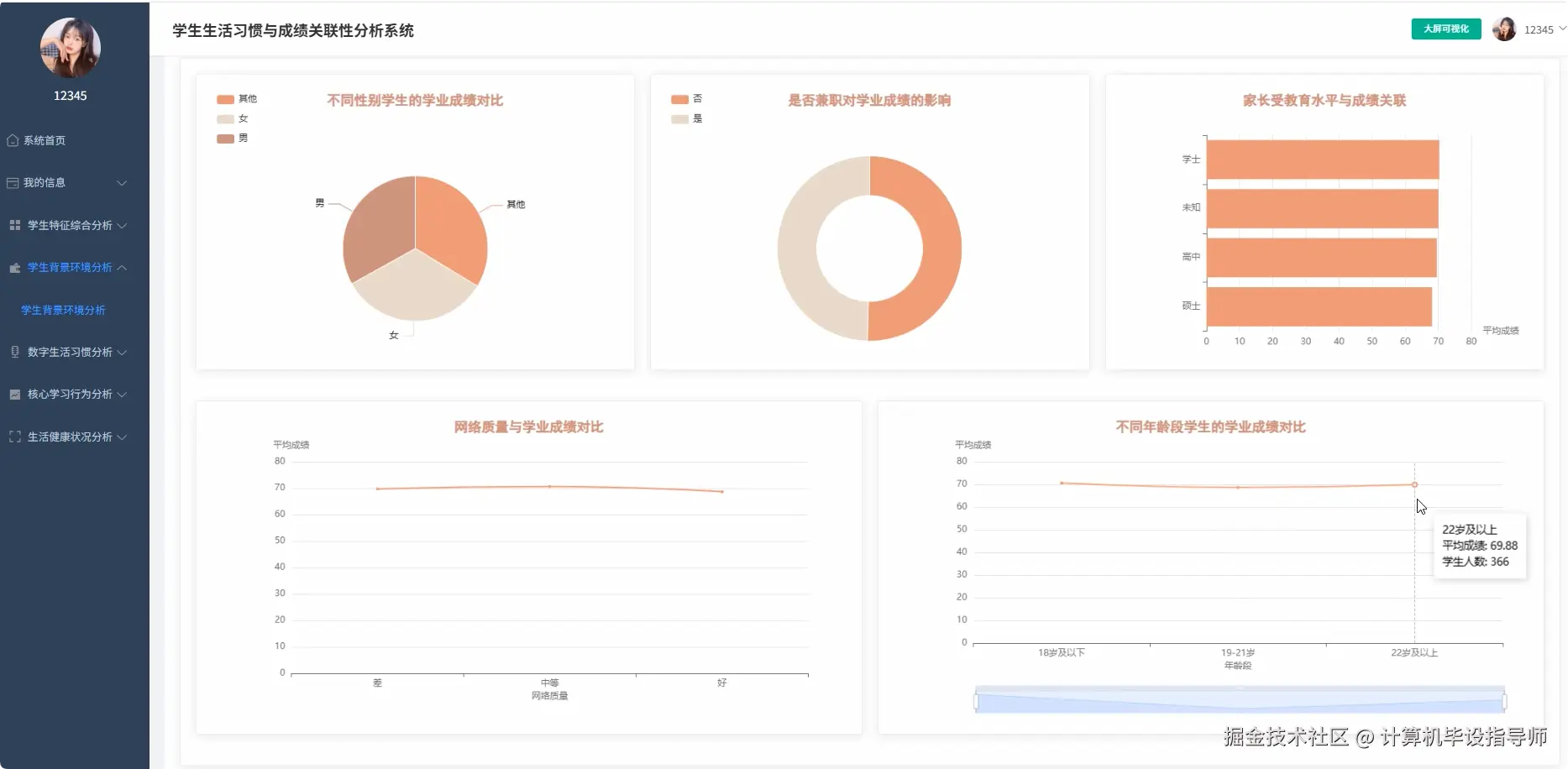This screenshot has height=769, width=1568.
Task: Click the 未知 bar in education chart
Action: coord(1322,208)
